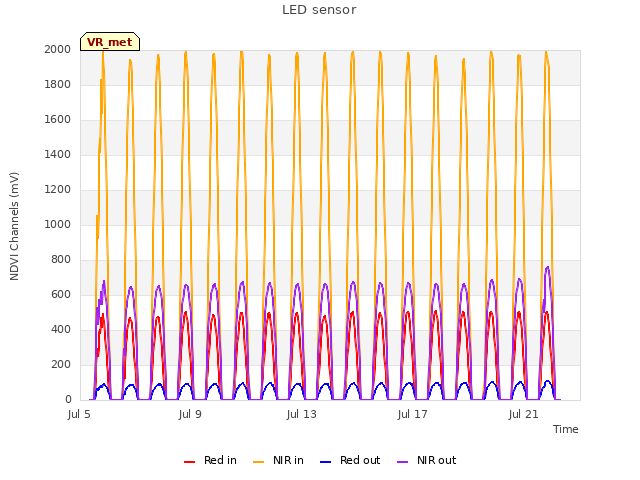Toggle the Red in legend entry
Viewport: 640px width, 480px height.
pyautogui.click(x=210, y=460)
